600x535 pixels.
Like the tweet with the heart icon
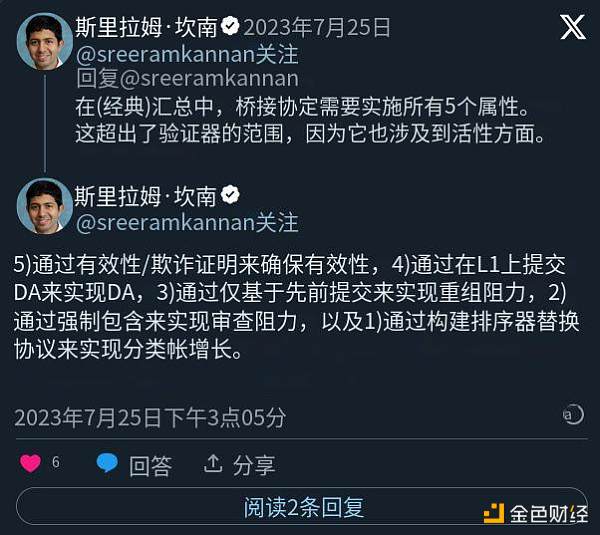31,463
